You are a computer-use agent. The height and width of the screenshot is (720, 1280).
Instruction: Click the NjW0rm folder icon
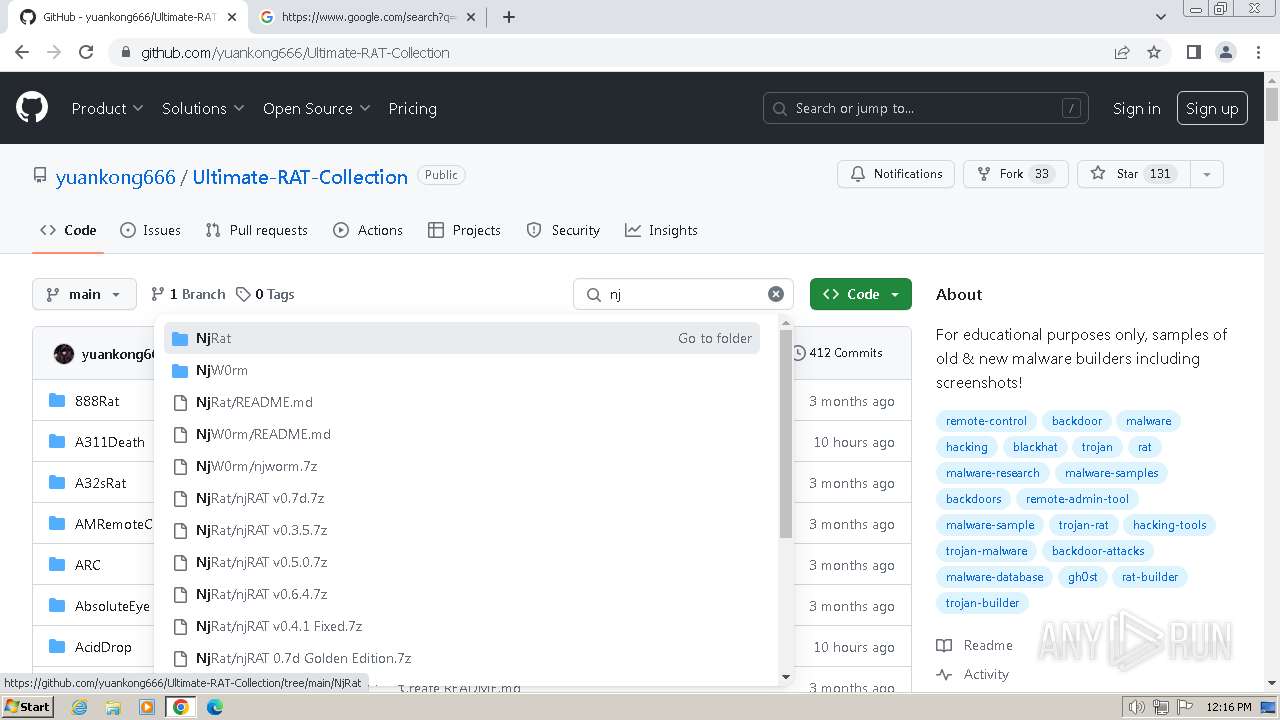pos(180,370)
